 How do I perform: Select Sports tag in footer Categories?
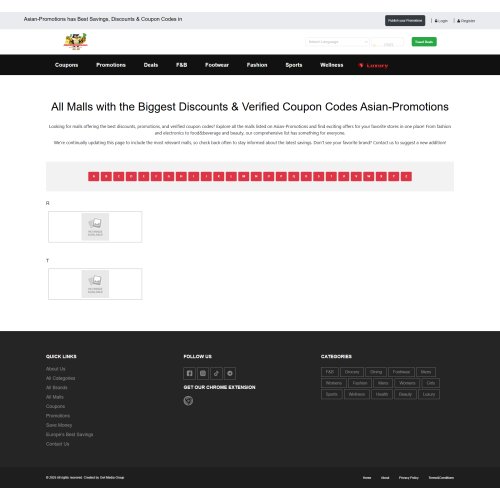[x=332, y=394]
